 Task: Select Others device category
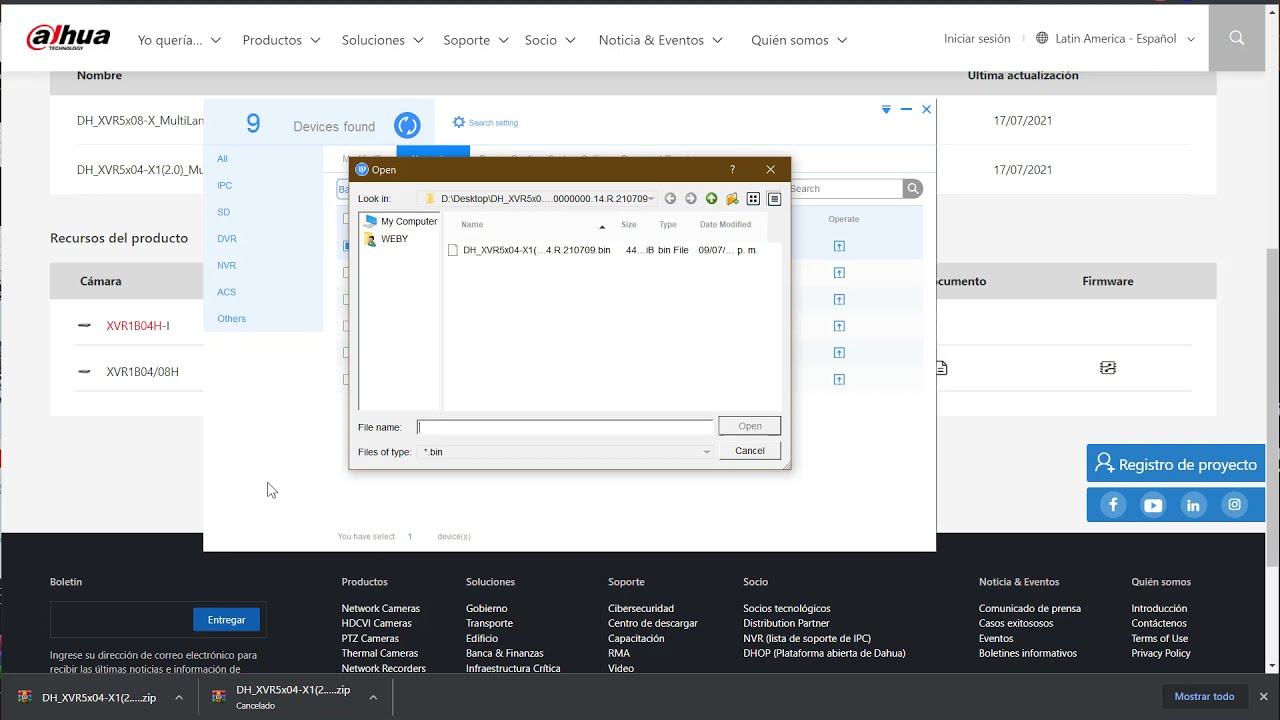[231, 318]
